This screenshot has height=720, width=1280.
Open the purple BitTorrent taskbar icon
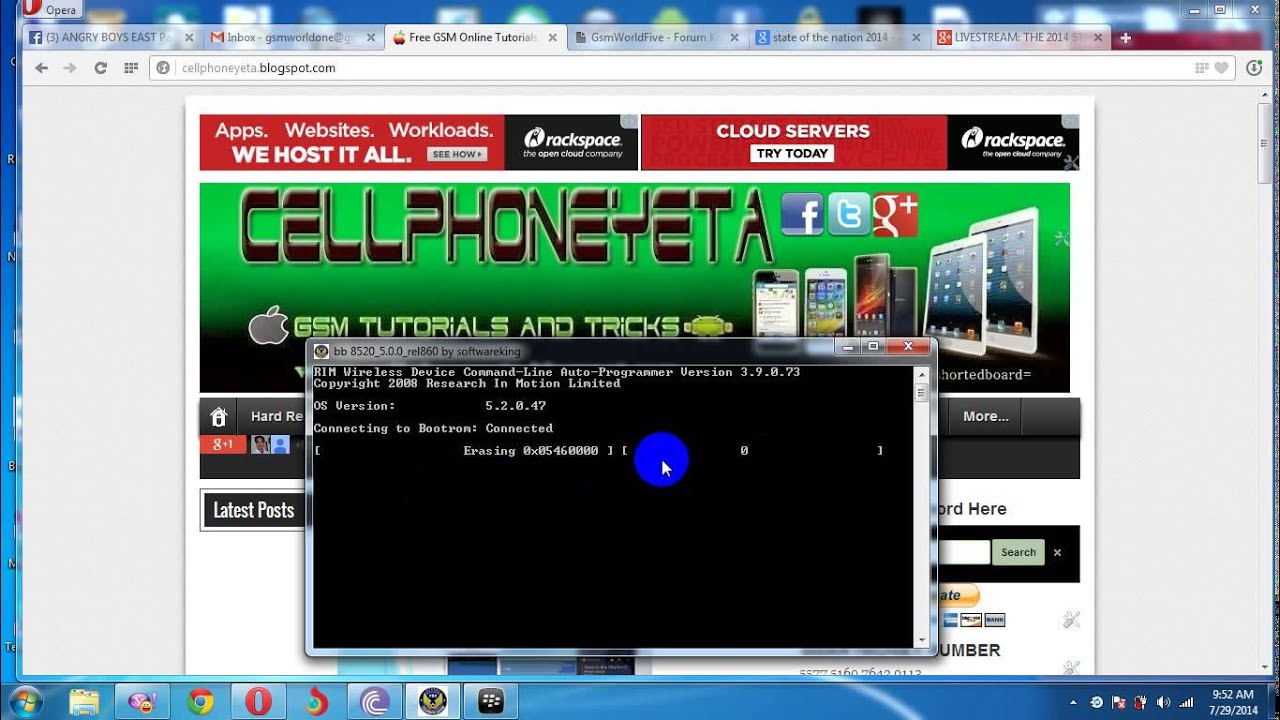pos(374,701)
